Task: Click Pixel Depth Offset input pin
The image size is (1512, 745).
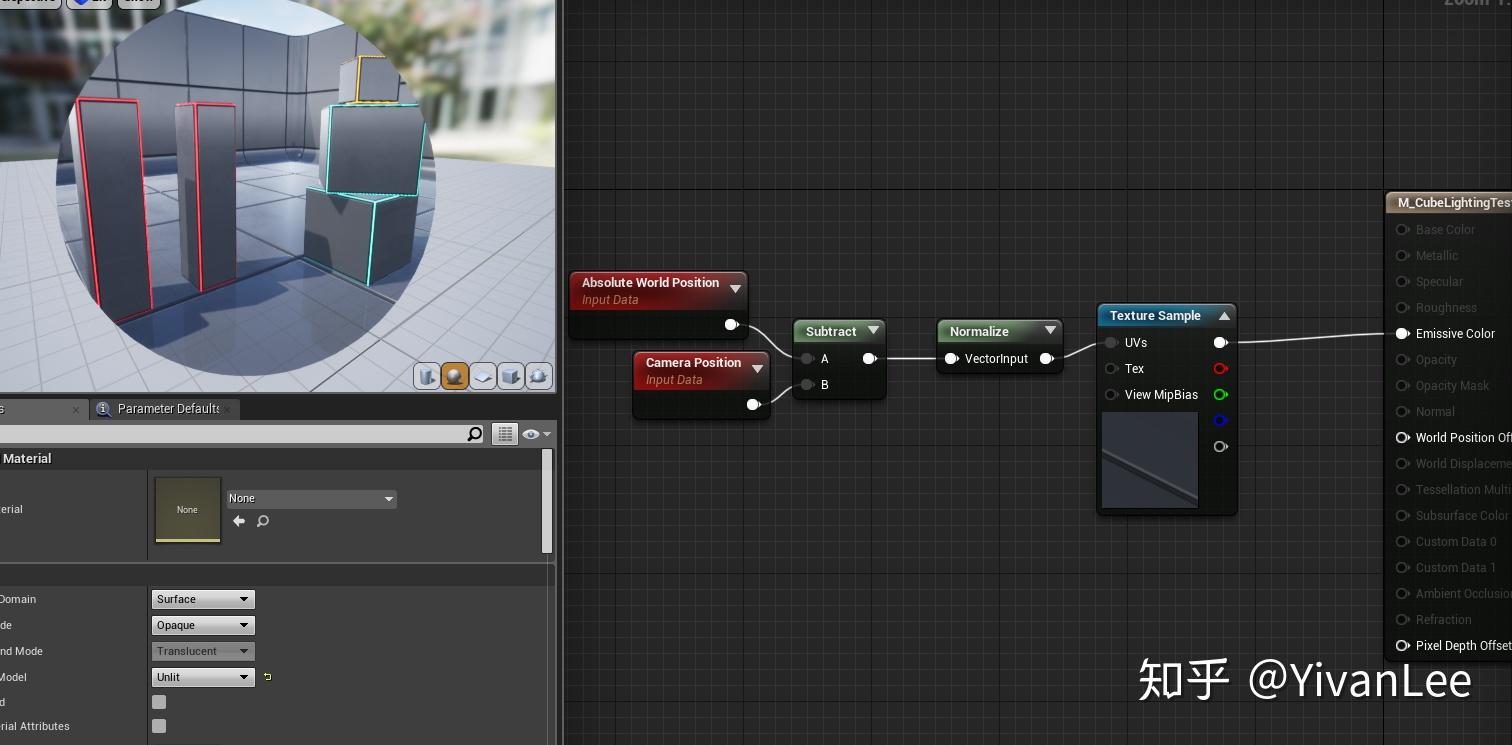Action: 1402,646
